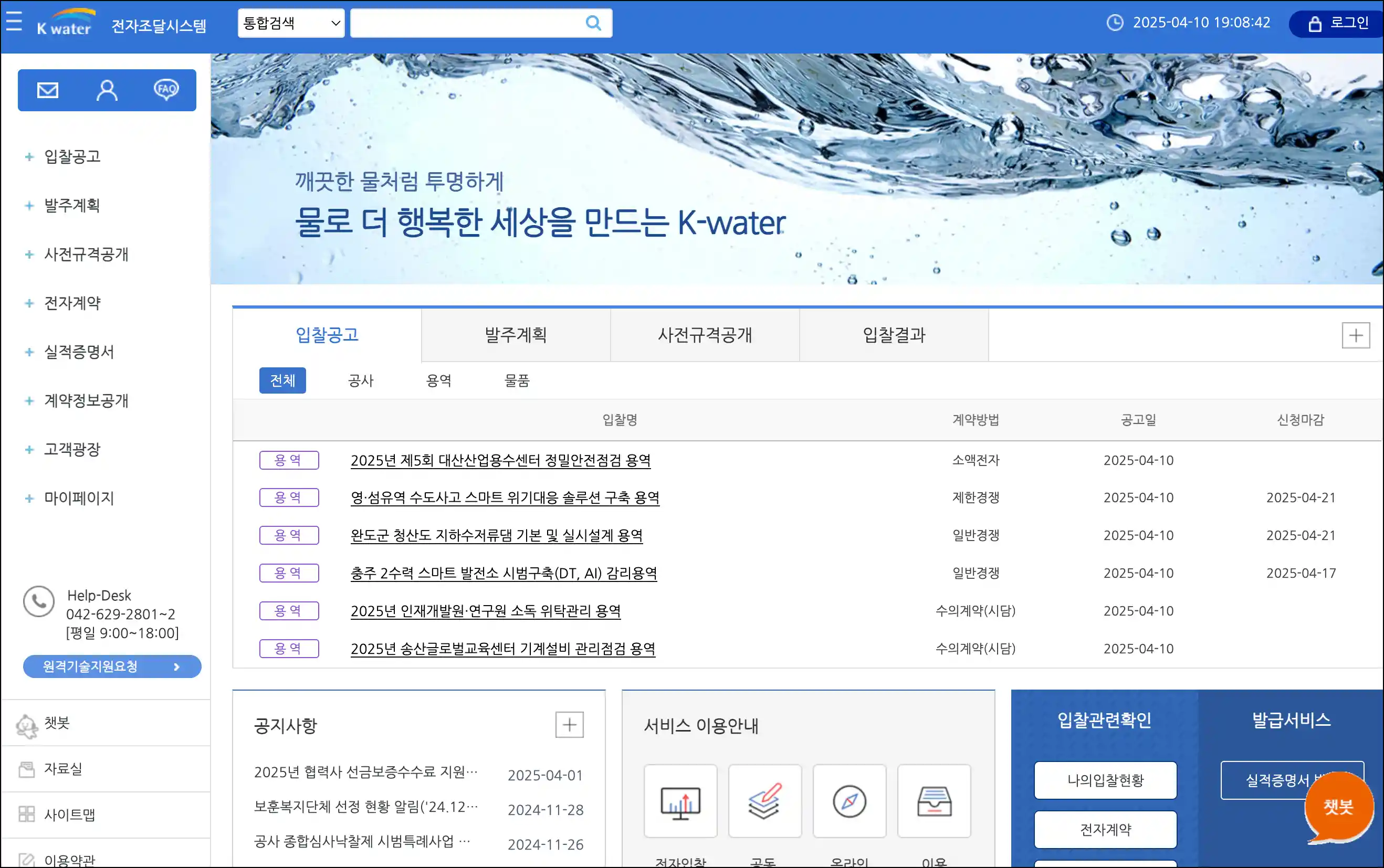Open the 이용약관 document icon
The image size is (1384, 868).
coord(26,860)
